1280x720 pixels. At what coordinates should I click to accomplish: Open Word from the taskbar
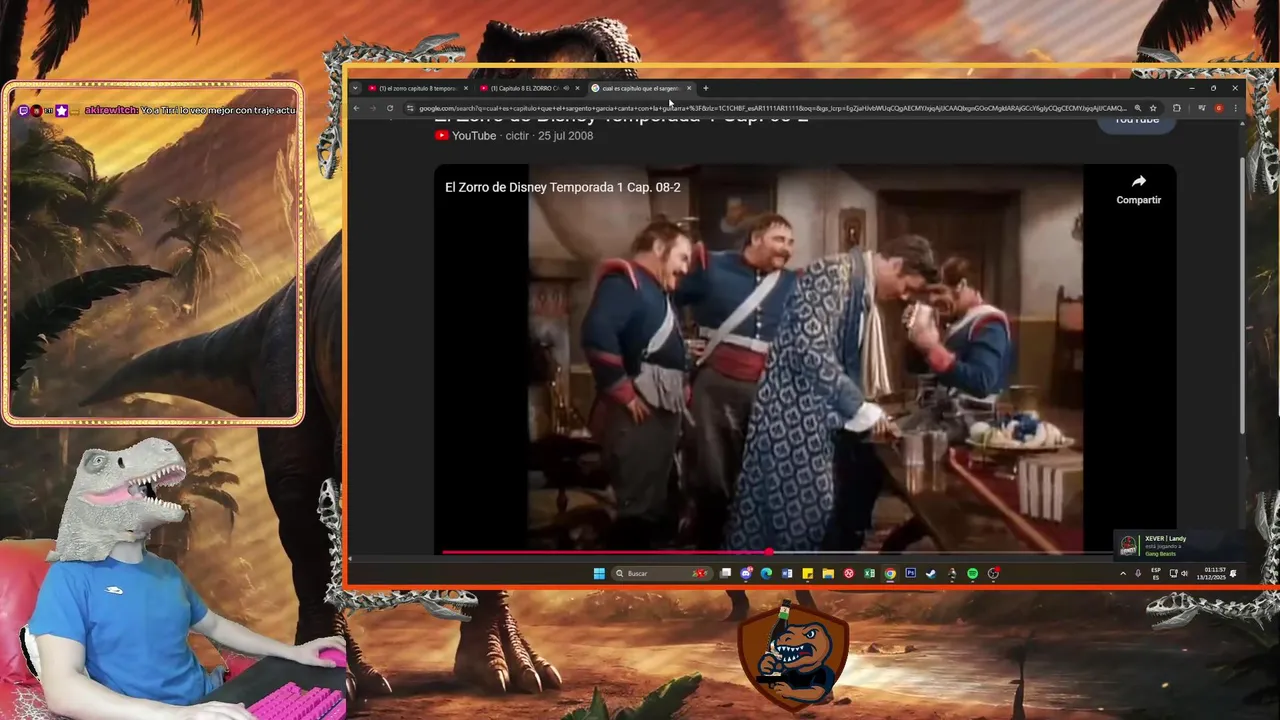tap(787, 574)
